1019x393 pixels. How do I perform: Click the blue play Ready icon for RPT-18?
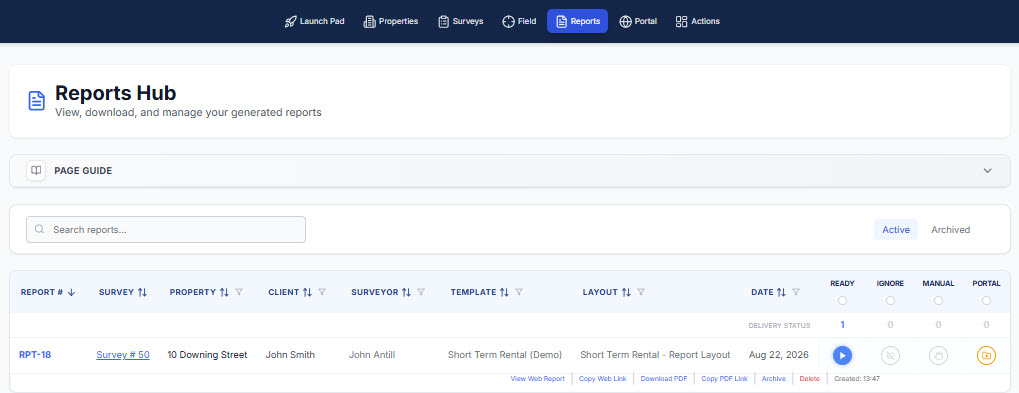[842, 355]
